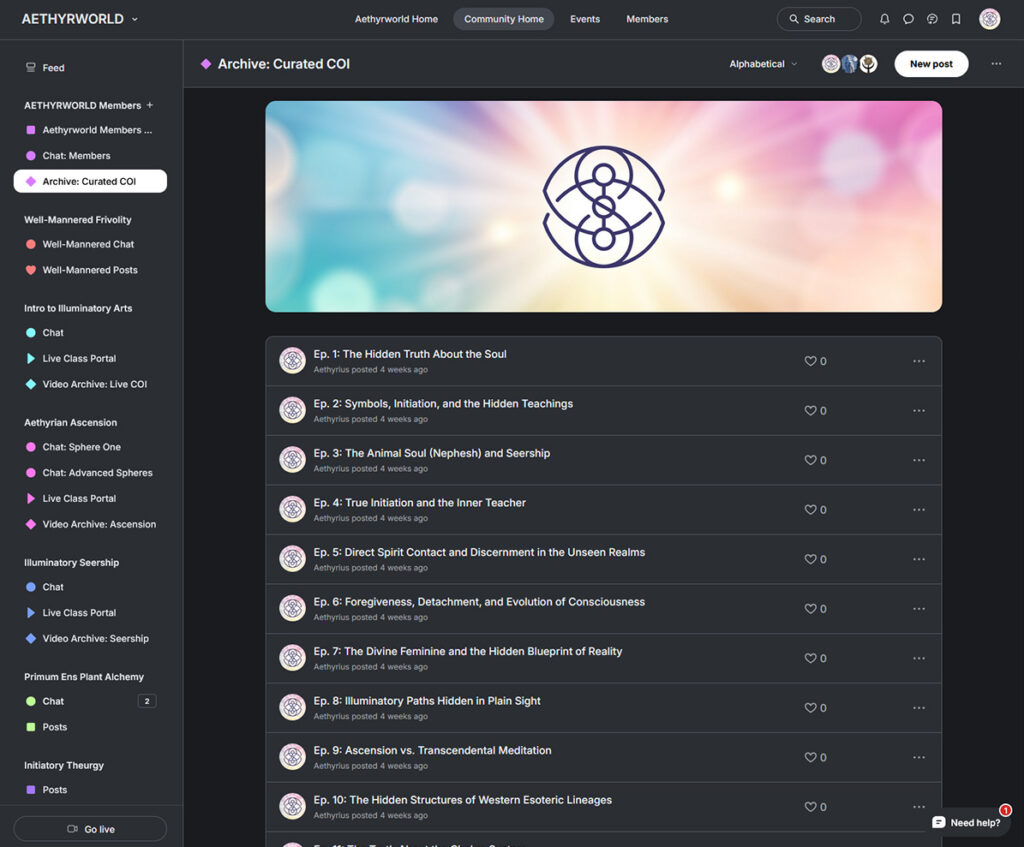The width and height of the screenshot is (1024, 847).
Task: Go to the Members tab
Action: tap(647, 18)
